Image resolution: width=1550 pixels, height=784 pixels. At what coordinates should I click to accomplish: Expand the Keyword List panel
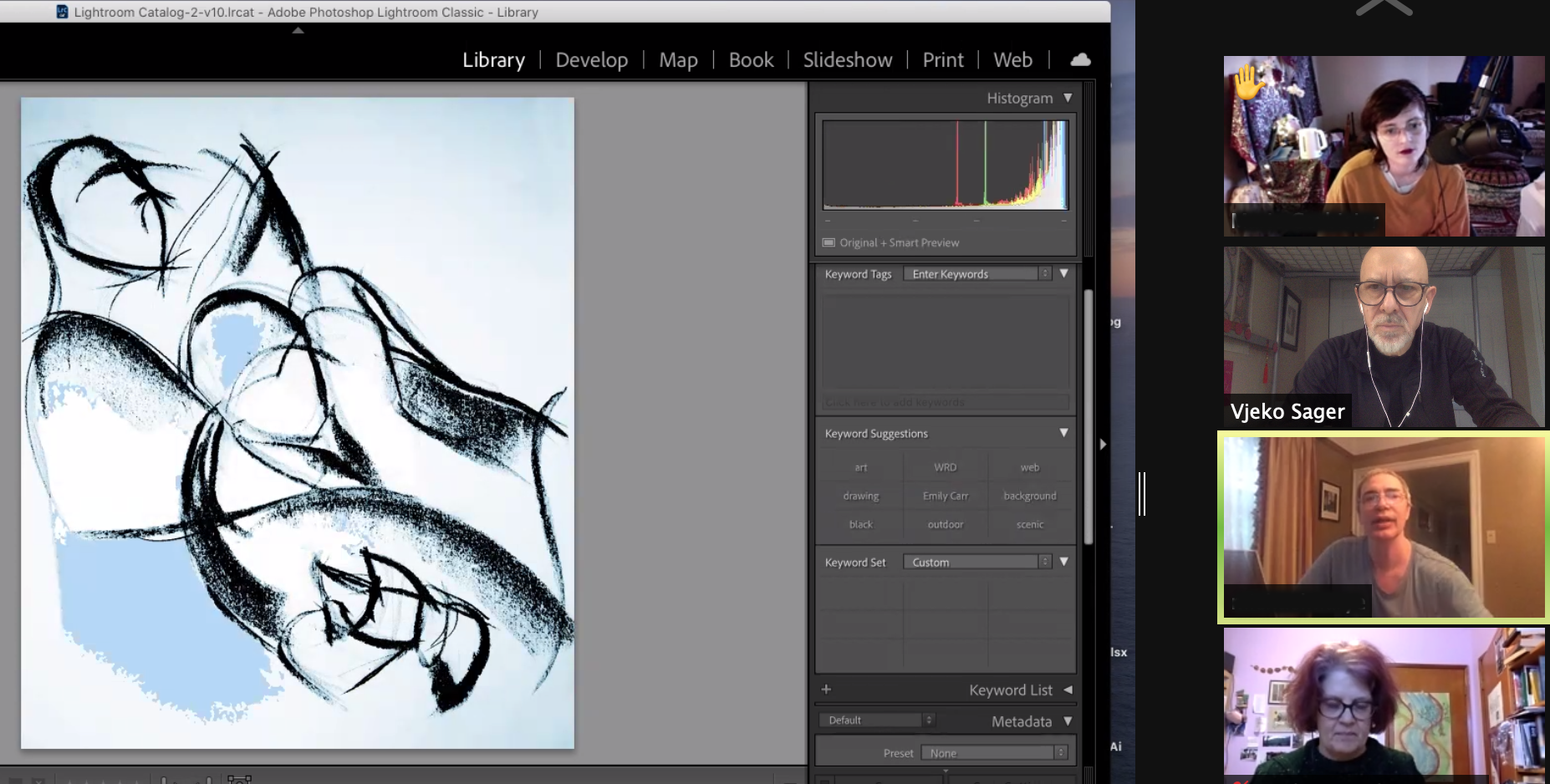coord(1068,690)
